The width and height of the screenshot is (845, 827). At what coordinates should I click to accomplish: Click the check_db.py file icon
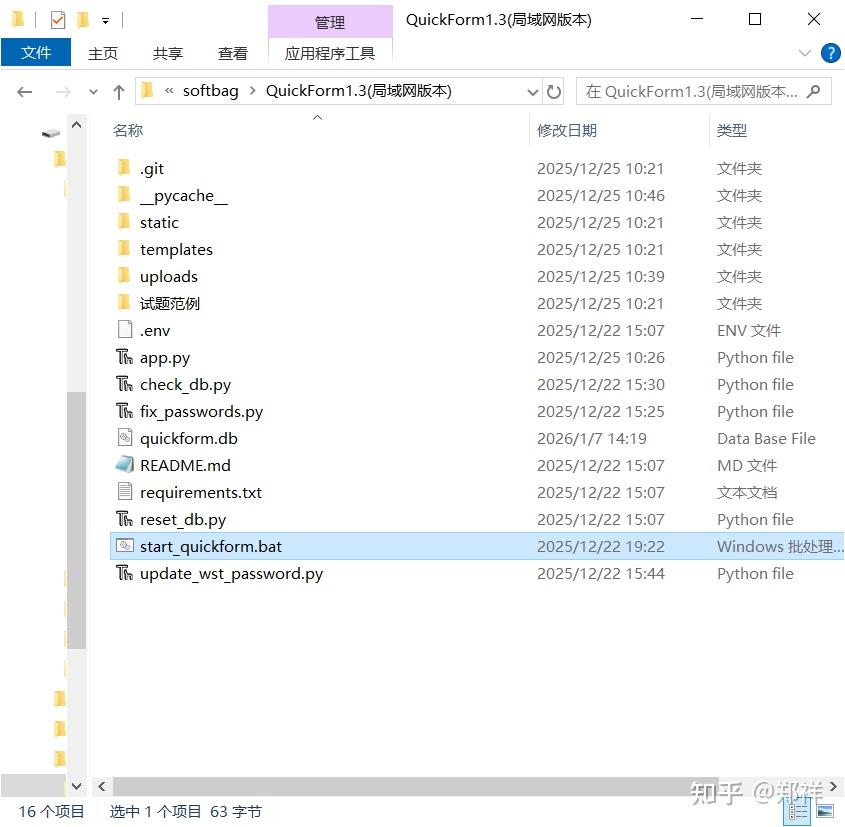pyautogui.click(x=124, y=384)
